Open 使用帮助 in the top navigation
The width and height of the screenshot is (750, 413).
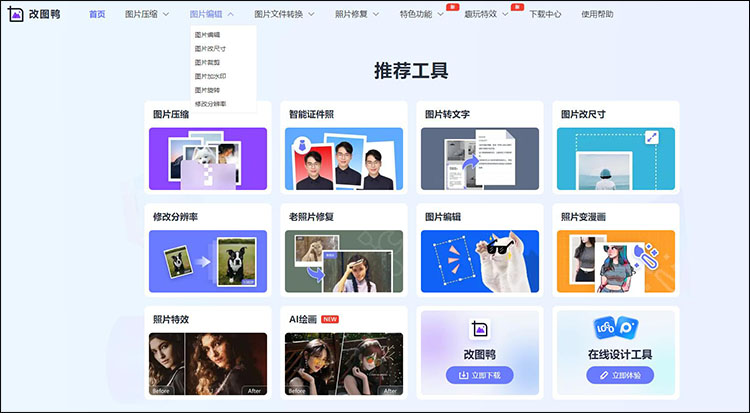(597, 14)
